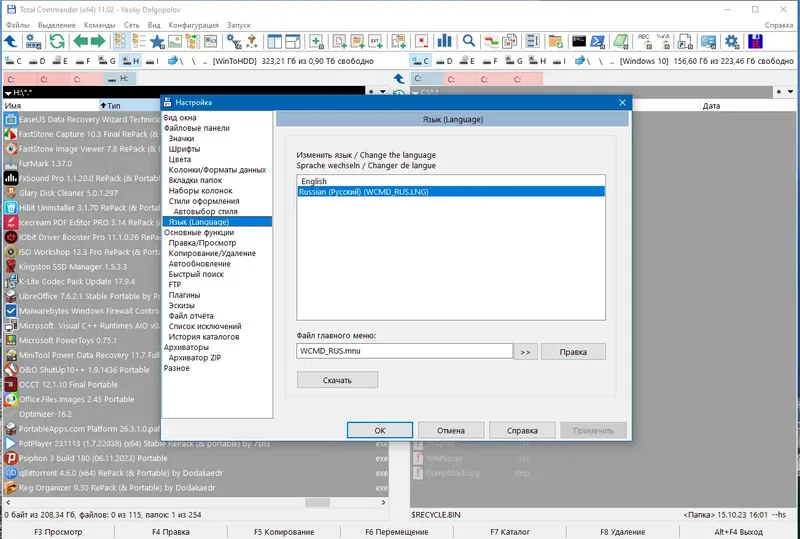This screenshot has width=800, height=539.
Task: Click the red X unselect toolbar icon
Action: point(421,41)
